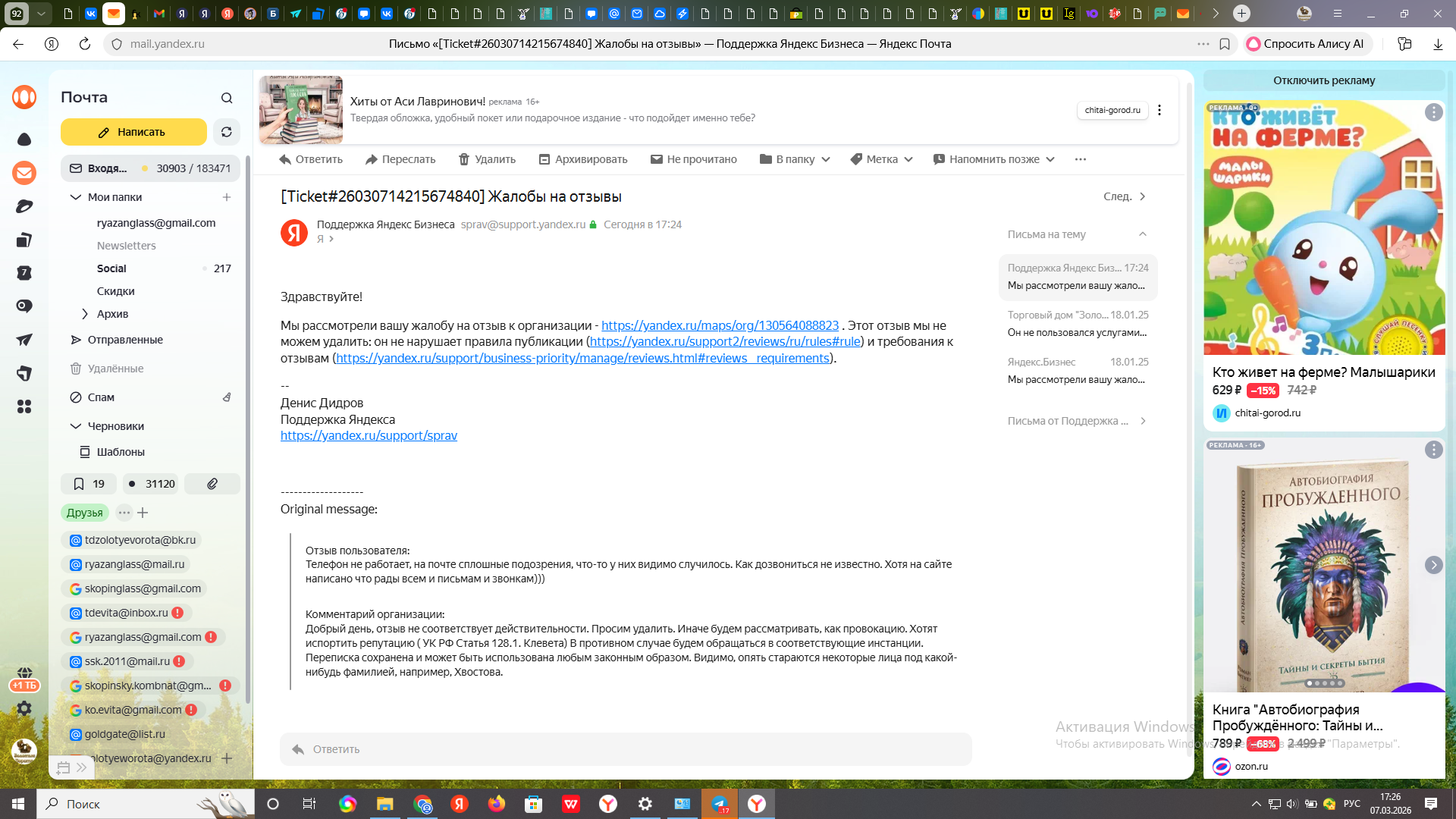Viewport: 1456px width, 819px height.
Task: Open settings gear in the left sidebar
Action: coord(24,708)
